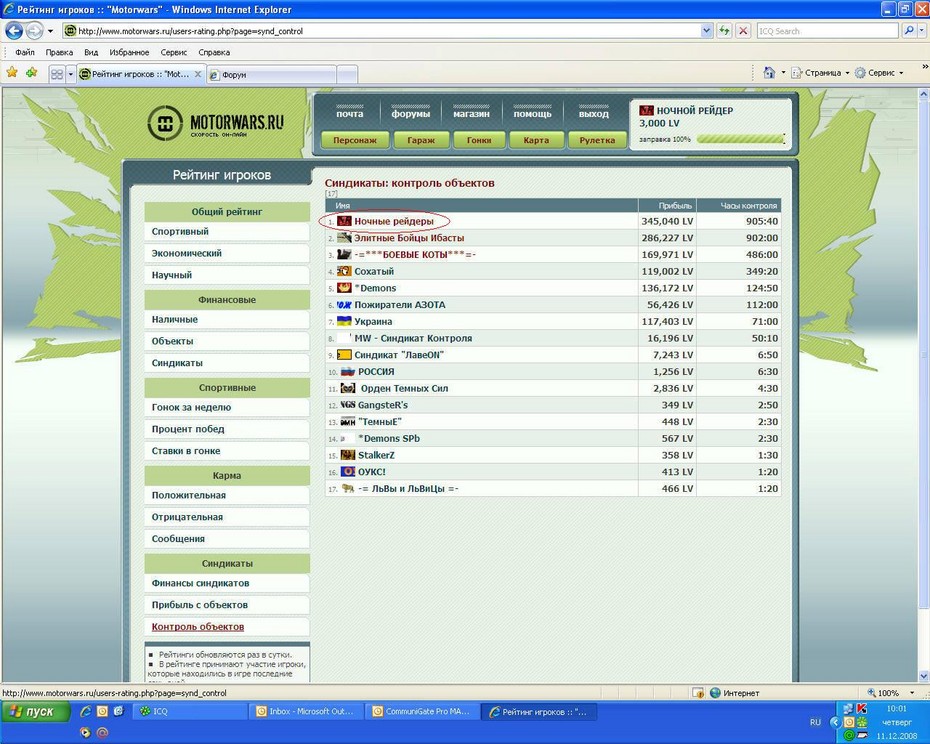Click the выход navigation link
The image size is (930, 744).
click(594, 114)
